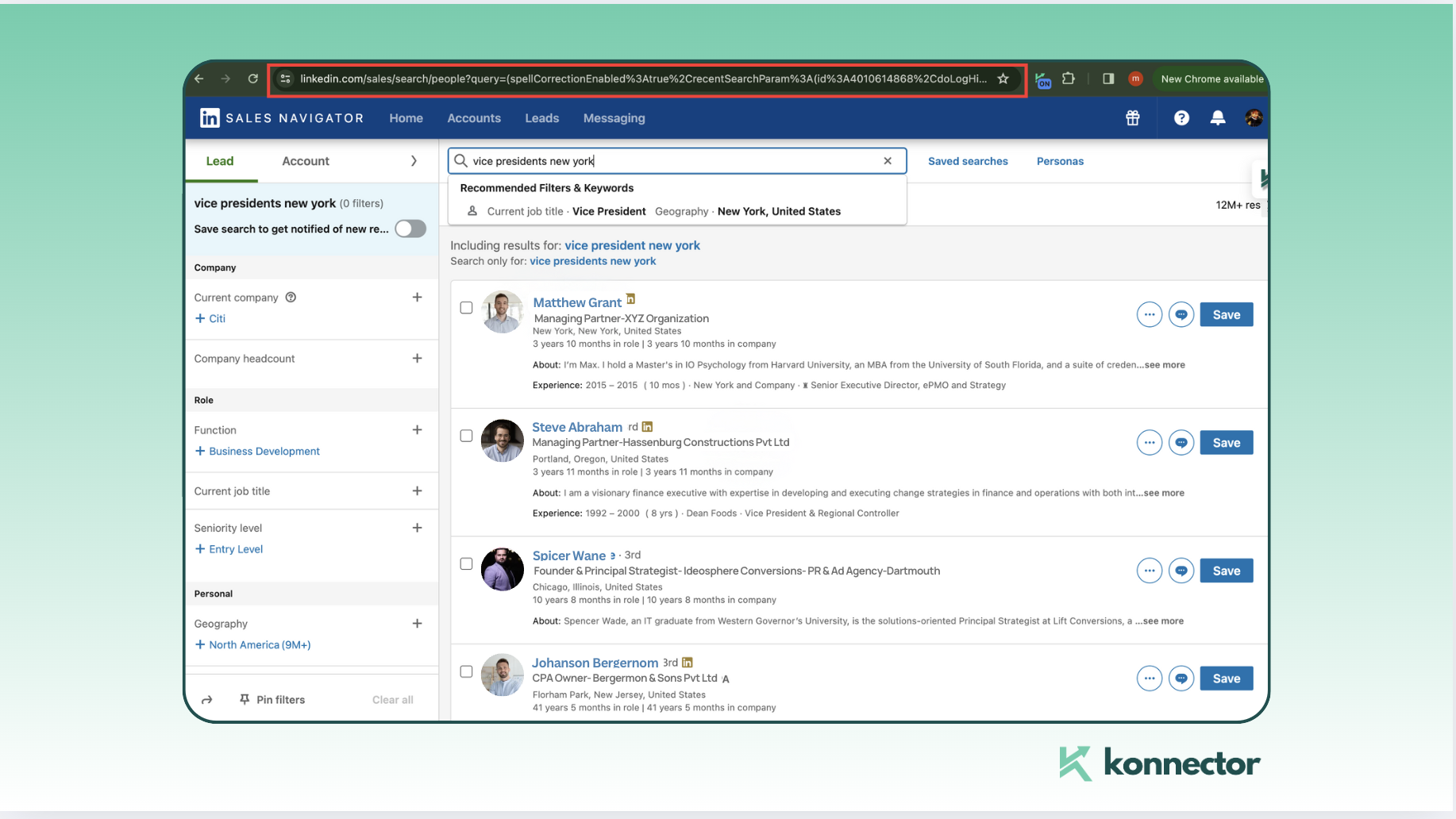
Task: Bookmark this page with the star icon
Action: 1003,79
